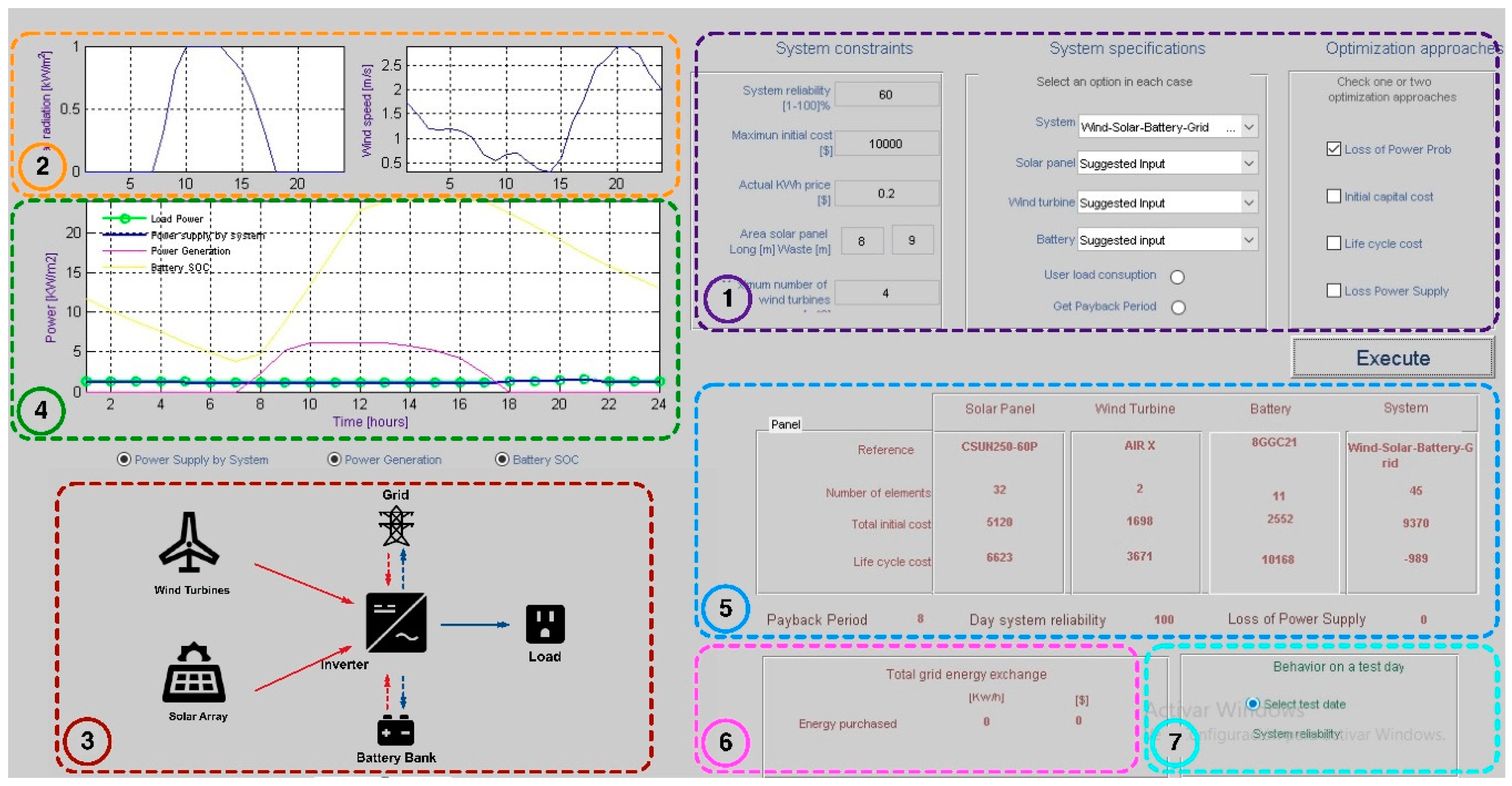Click the Inverter icon
This screenshot has width=1512, height=786.
[x=396, y=623]
